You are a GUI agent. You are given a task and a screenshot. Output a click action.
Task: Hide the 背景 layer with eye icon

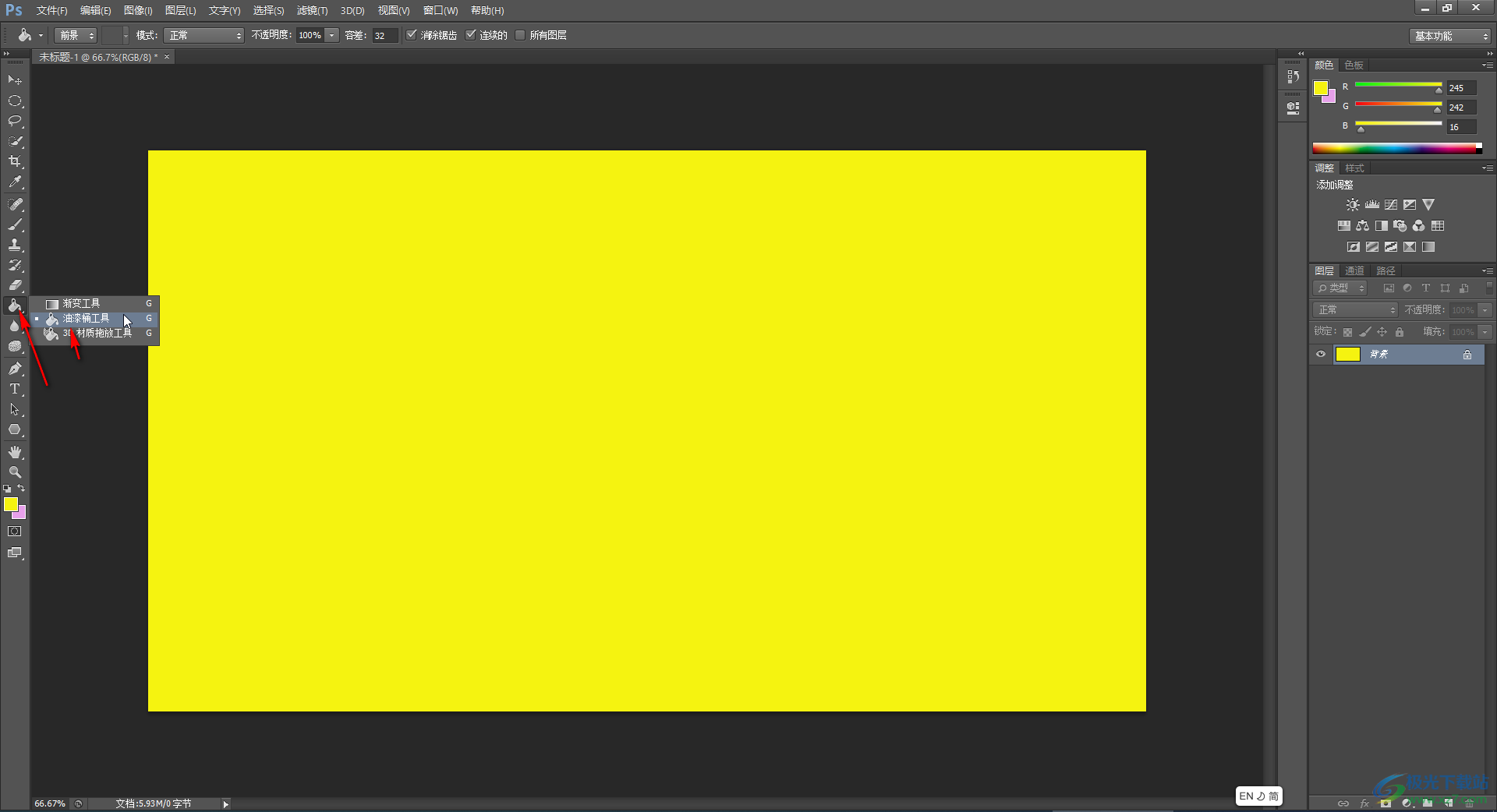1321,355
